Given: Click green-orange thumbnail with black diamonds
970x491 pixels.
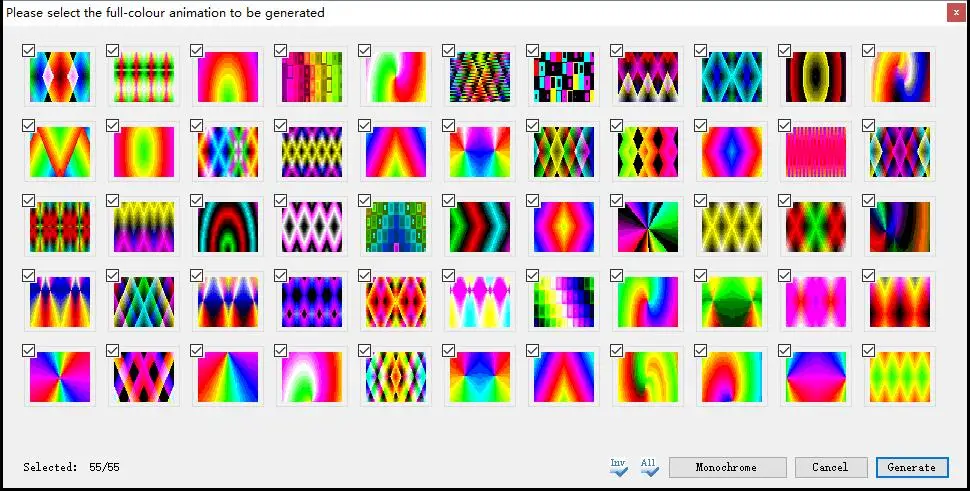Looking at the screenshot, I should (x=648, y=152).
